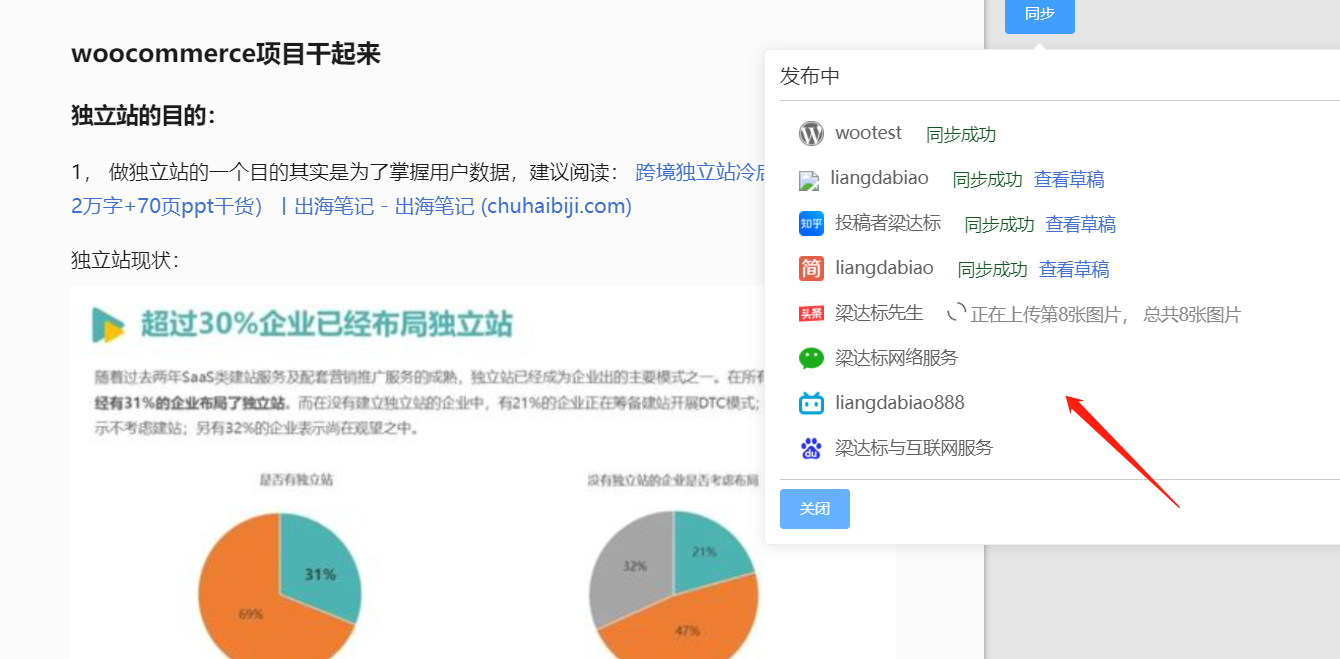
Task: Close the publishing popup with 关闭
Action: [815, 509]
